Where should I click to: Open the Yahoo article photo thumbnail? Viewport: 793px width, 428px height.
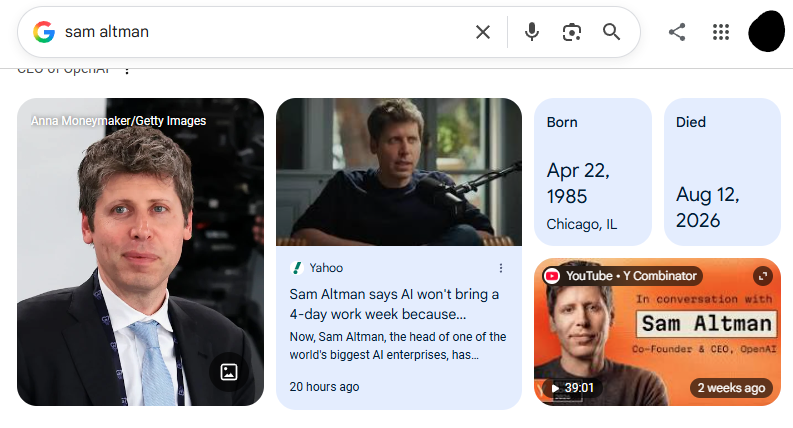tap(399, 172)
